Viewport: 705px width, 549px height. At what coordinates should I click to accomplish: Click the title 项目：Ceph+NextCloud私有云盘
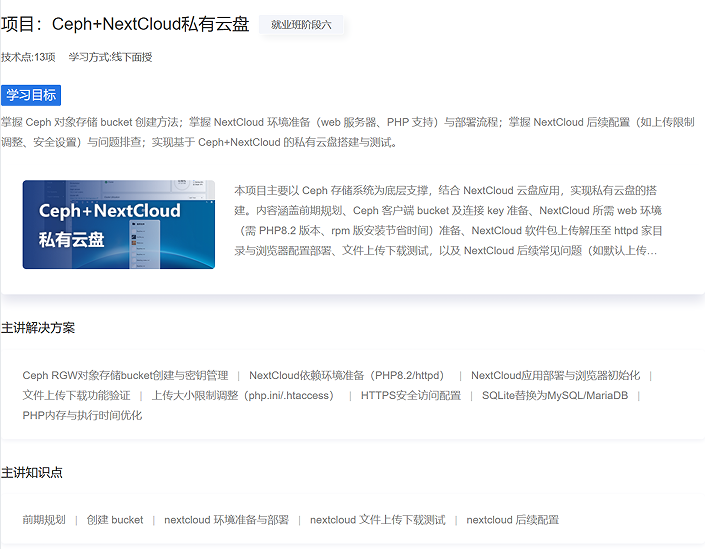(125, 24)
